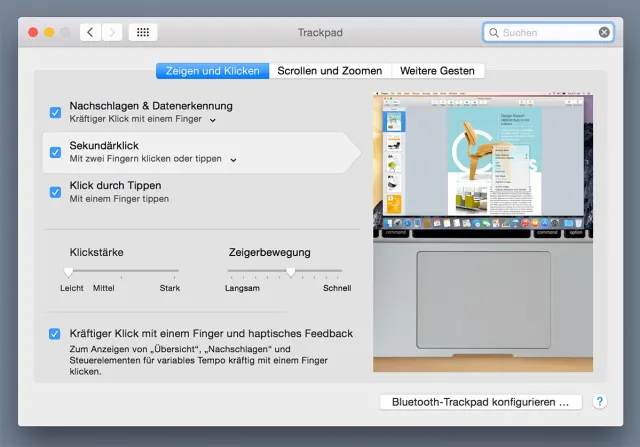The image size is (640, 447).
Task: Switch to Scrollen und Zoomen tab
Action: (x=329, y=71)
